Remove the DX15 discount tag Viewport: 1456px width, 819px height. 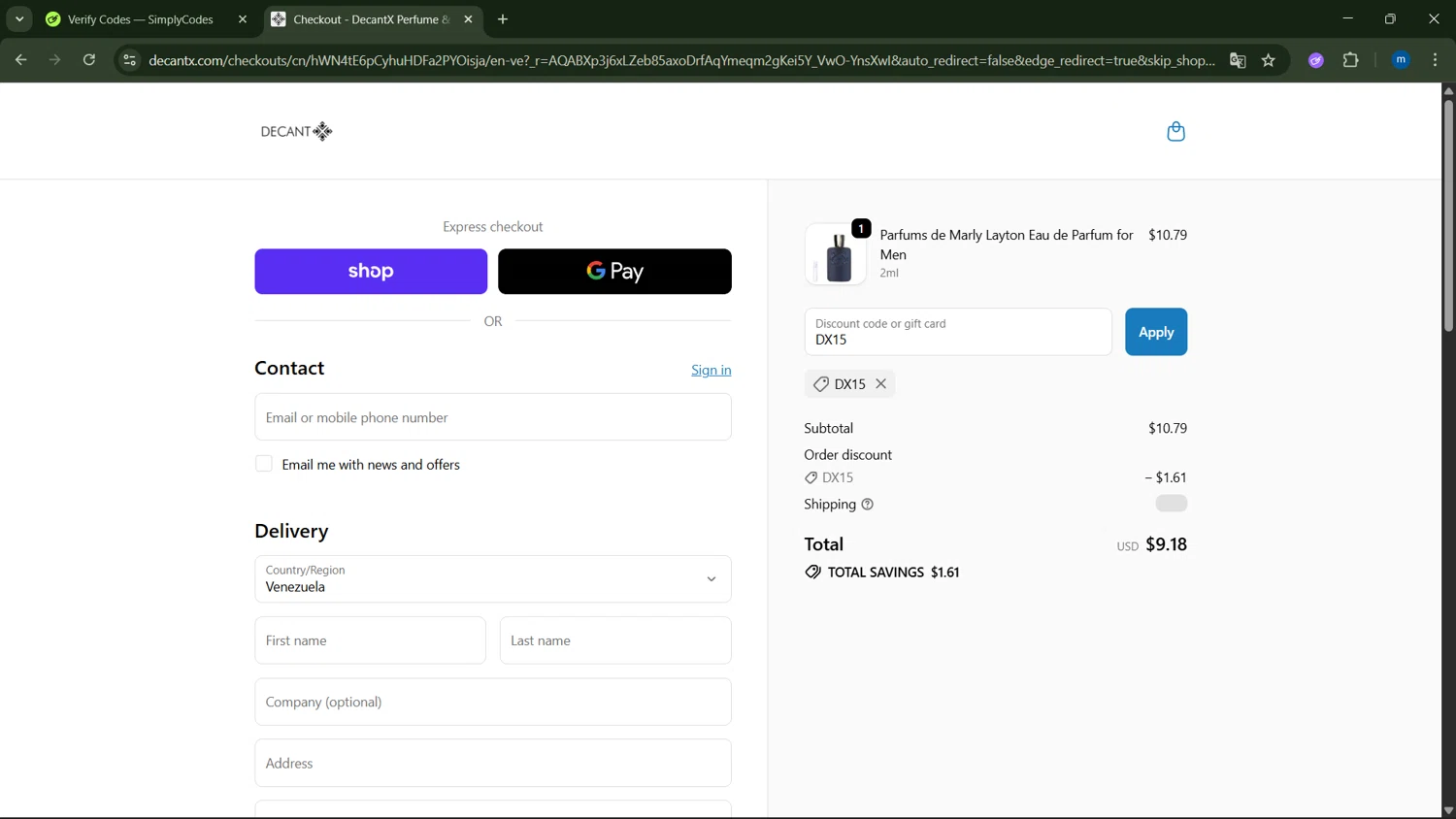[x=881, y=383]
